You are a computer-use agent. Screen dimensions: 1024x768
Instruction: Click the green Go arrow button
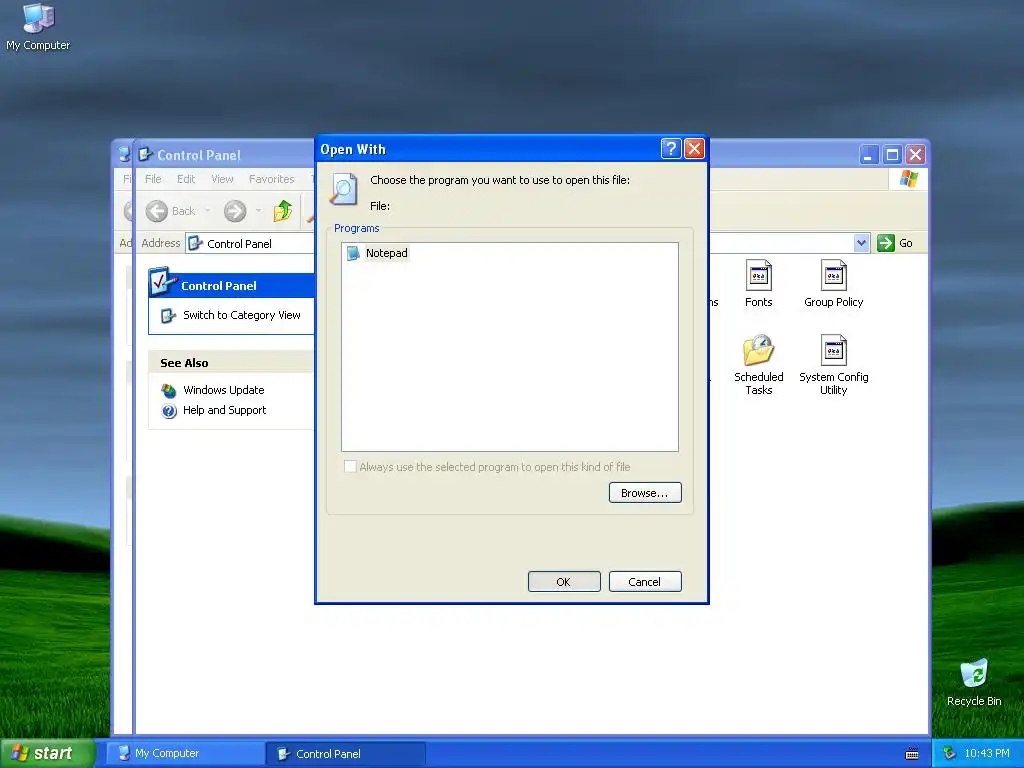coord(886,243)
